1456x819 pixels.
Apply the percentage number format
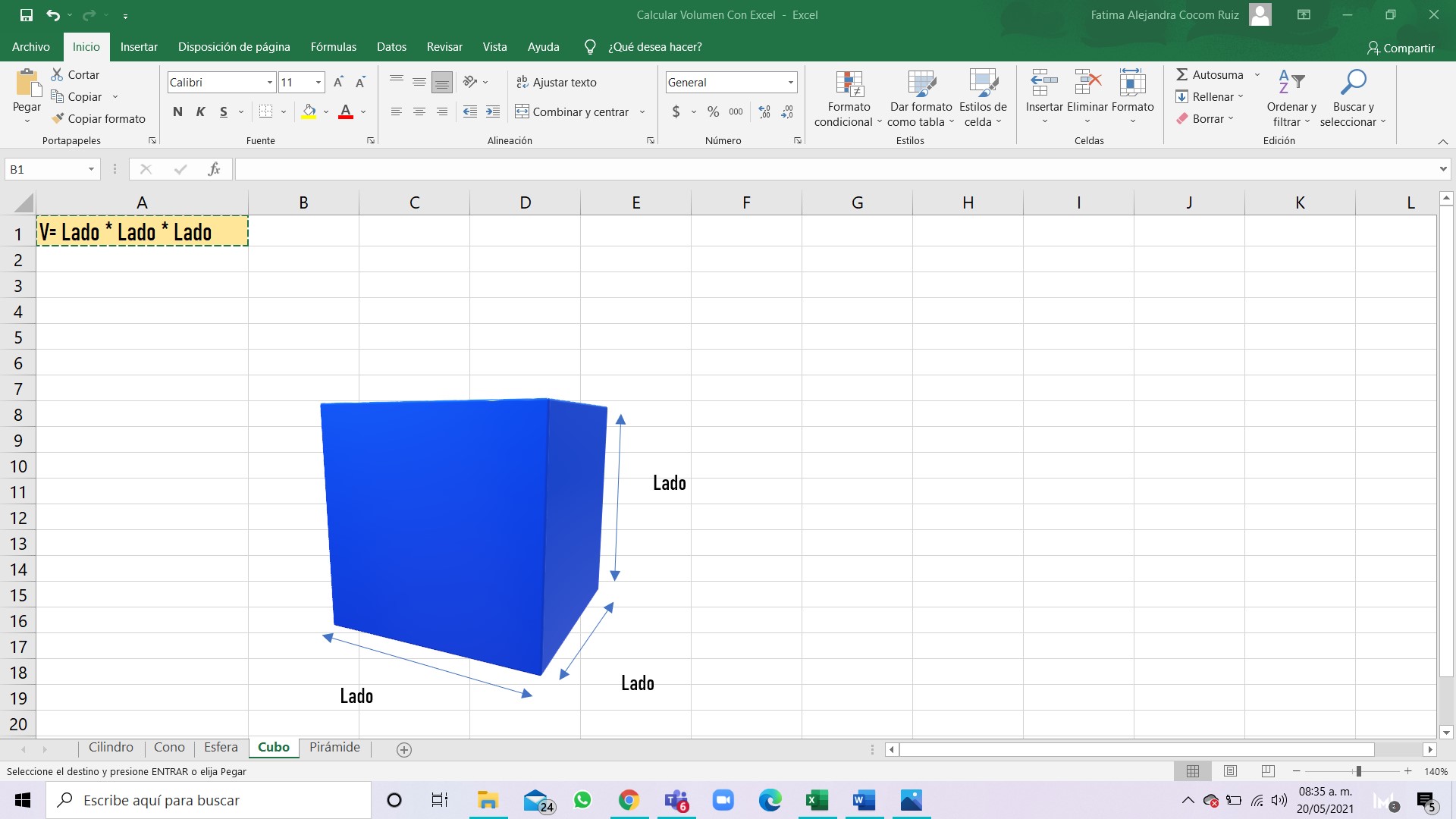[712, 111]
